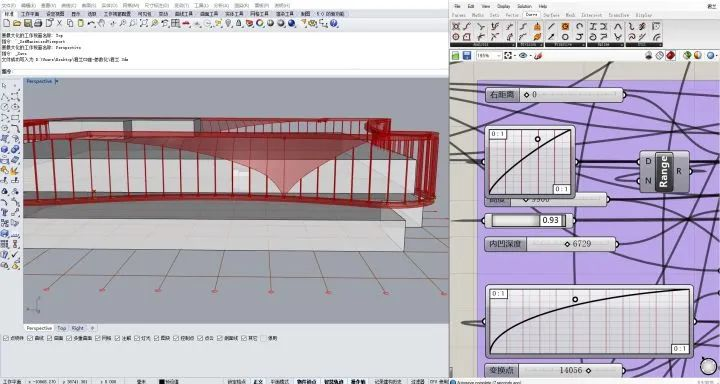
Task: Print the Rhino document
Action: [x=38, y=23]
